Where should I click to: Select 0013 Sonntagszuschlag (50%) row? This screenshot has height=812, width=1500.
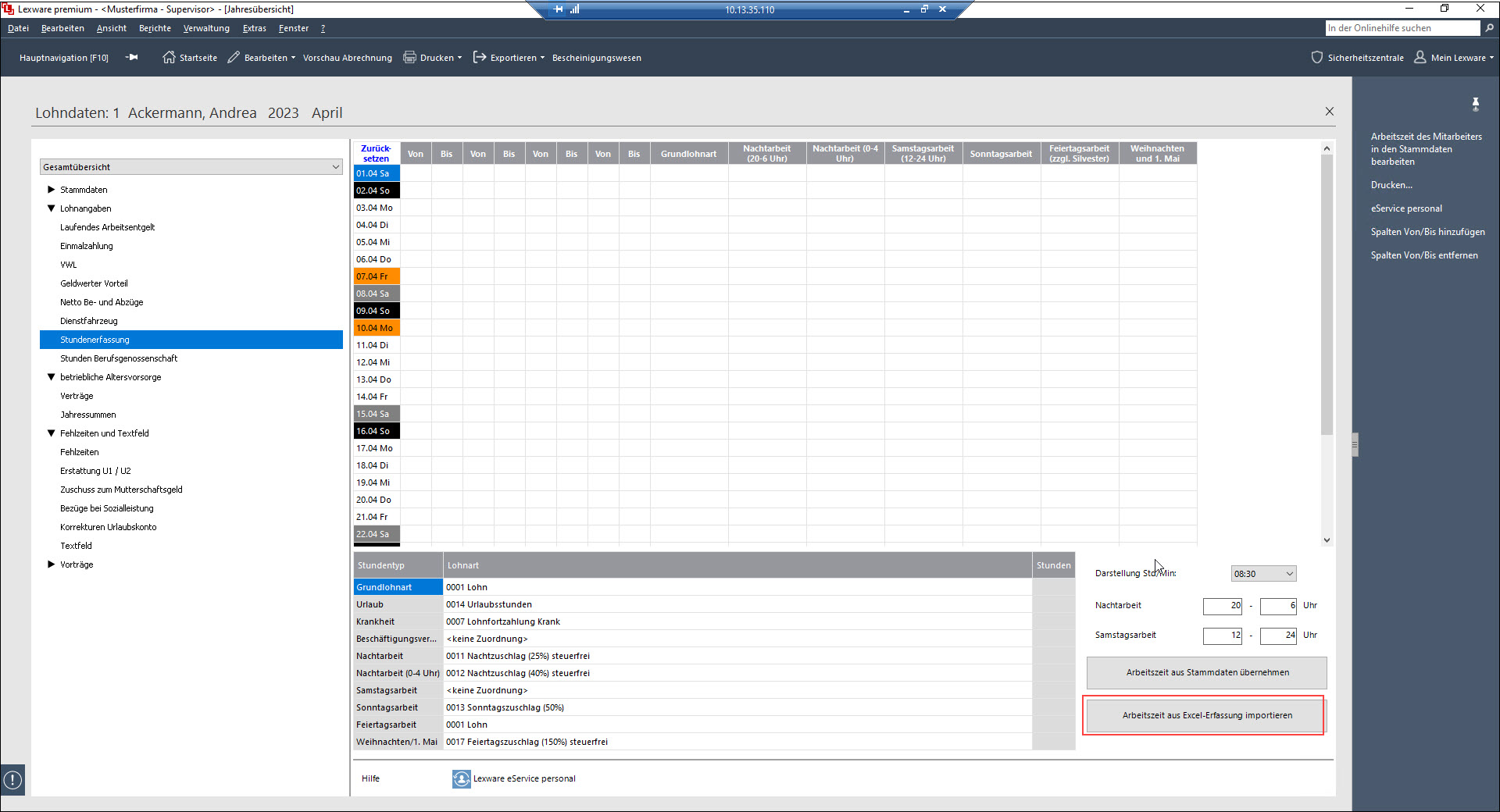tap(737, 707)
